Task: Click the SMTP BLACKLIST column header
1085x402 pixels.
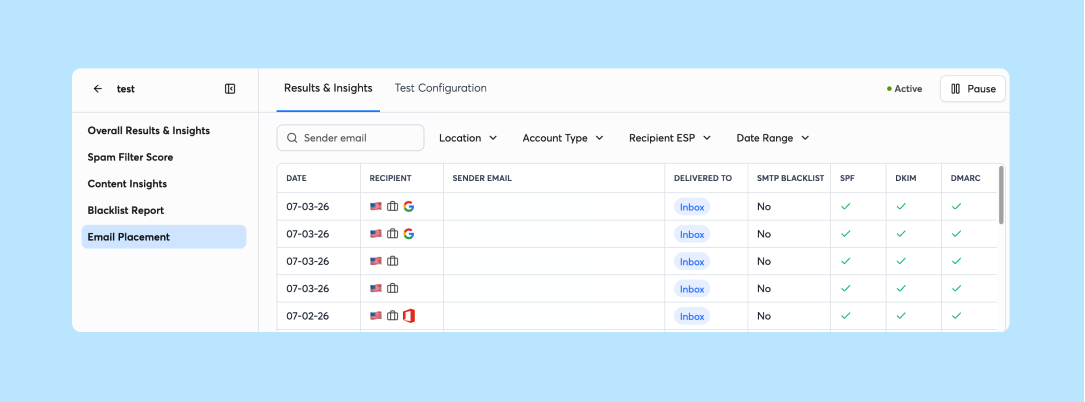Action: pos(790,179)
